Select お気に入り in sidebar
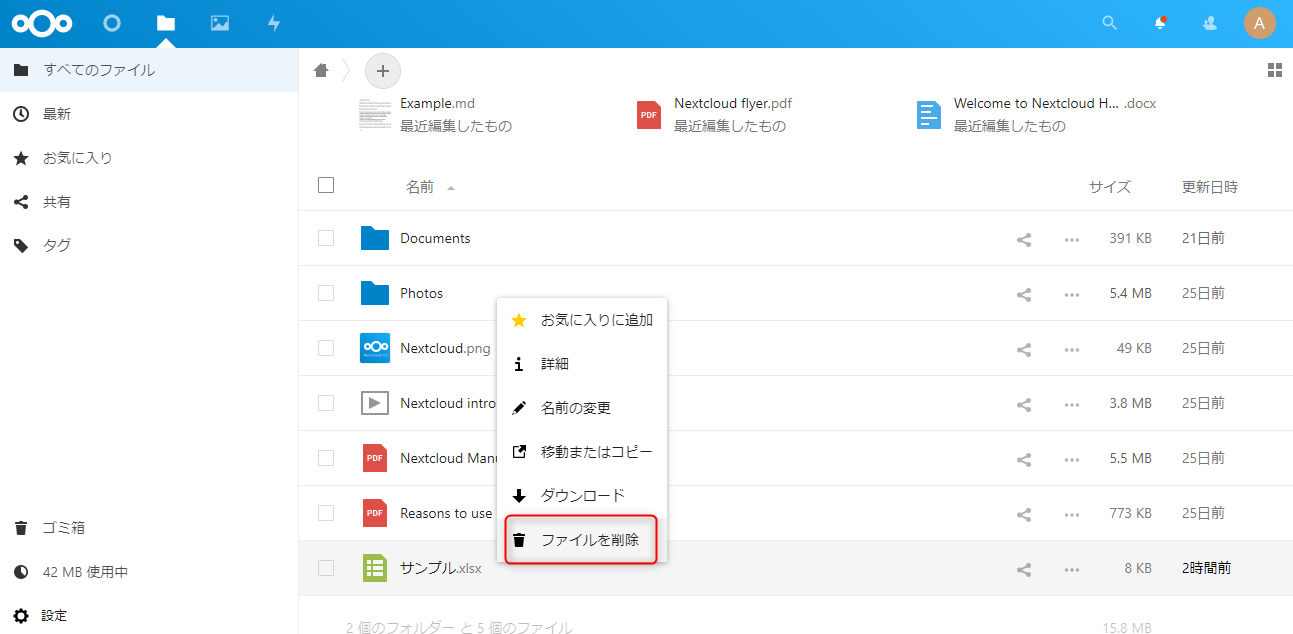Viewport: 1293px width, 634px height. tap(149, 158)
